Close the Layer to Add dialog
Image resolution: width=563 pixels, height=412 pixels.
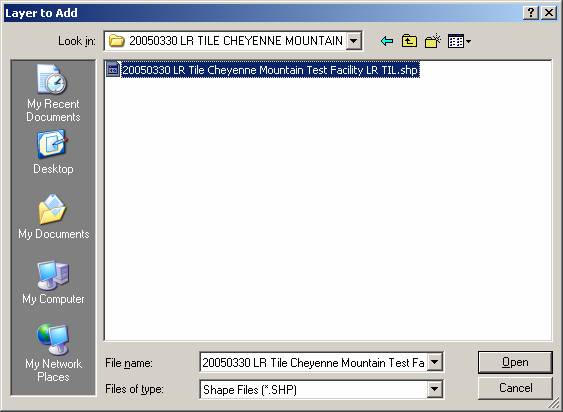(549, 13)
